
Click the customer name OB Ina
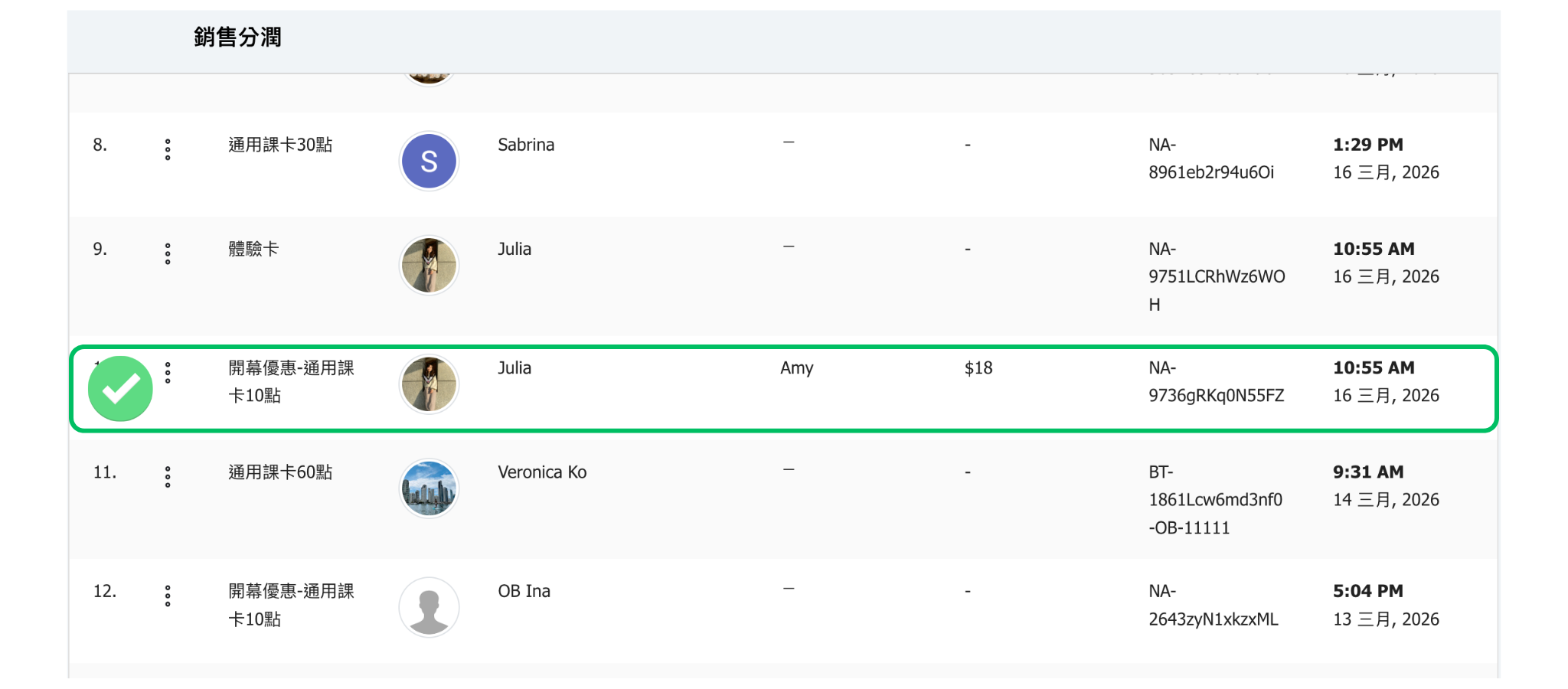tap(524, 591)
